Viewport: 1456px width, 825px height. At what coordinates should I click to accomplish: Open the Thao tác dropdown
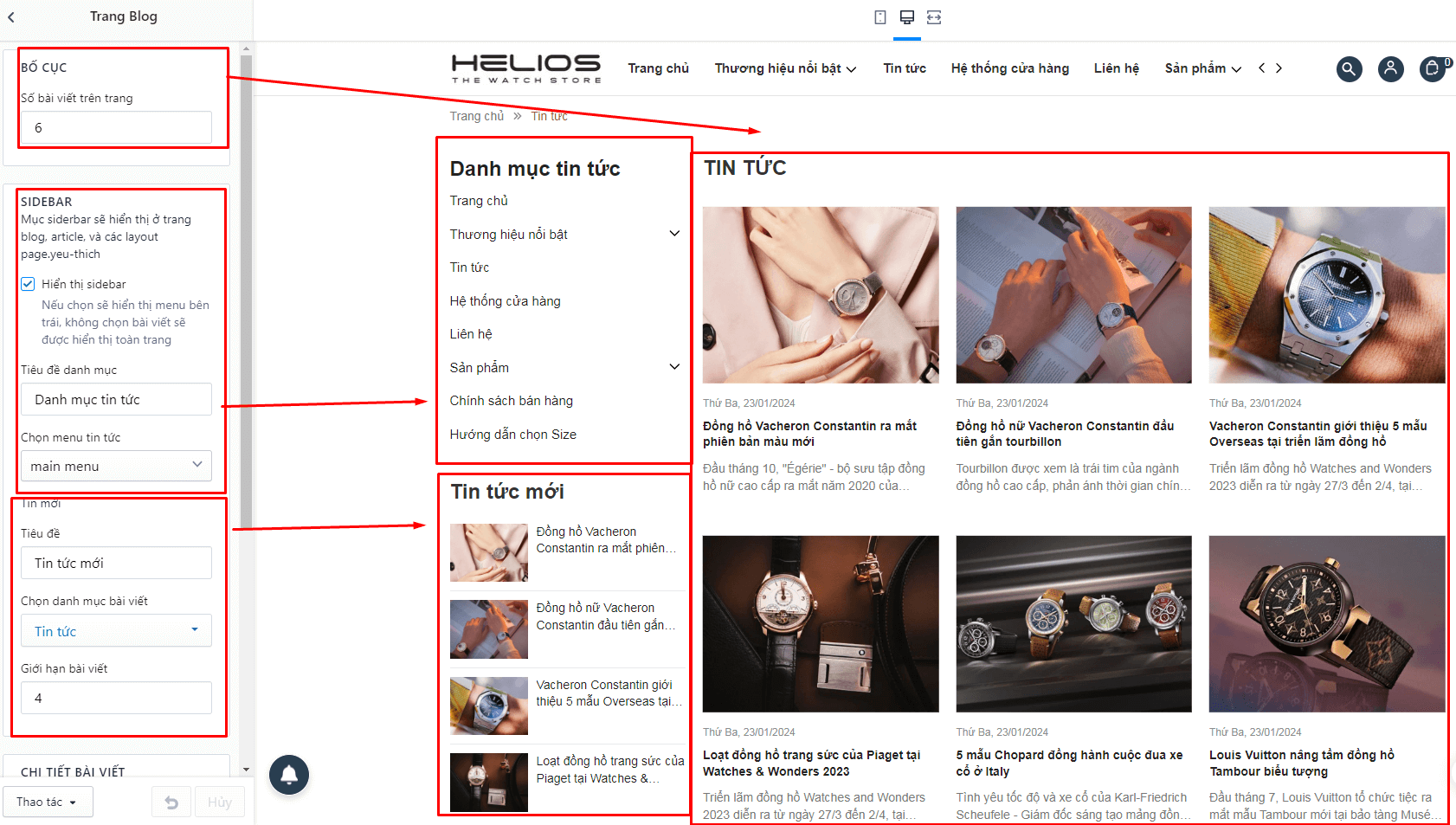[x=47, y=802]
